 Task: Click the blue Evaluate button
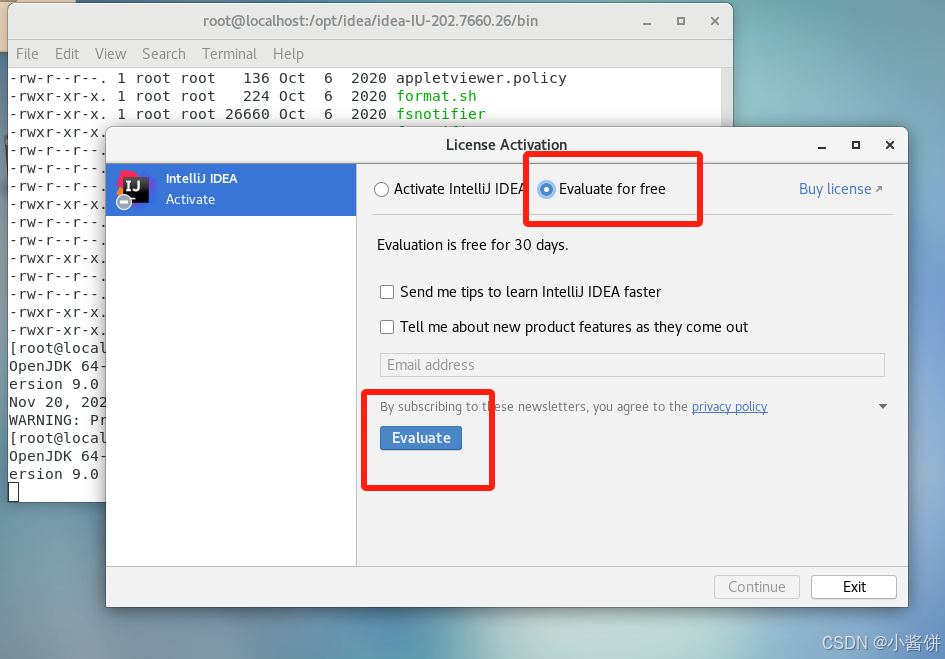point(421,438)
